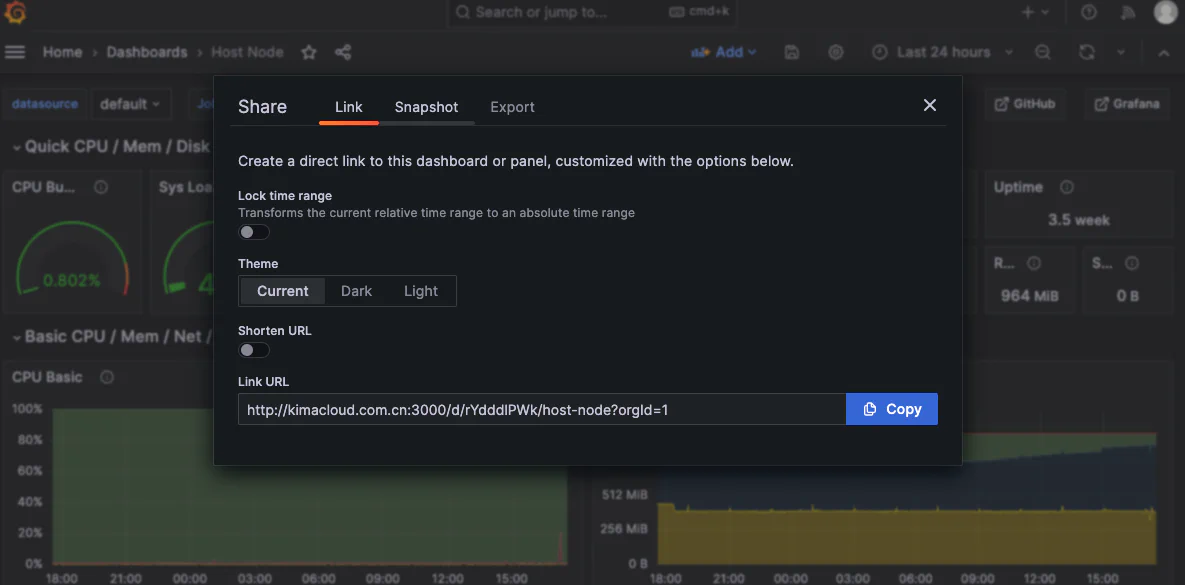Viewport: 1185px width, 585px height.
Task: Click the Grafana logo icon
Action: click(x=15, y=13)
